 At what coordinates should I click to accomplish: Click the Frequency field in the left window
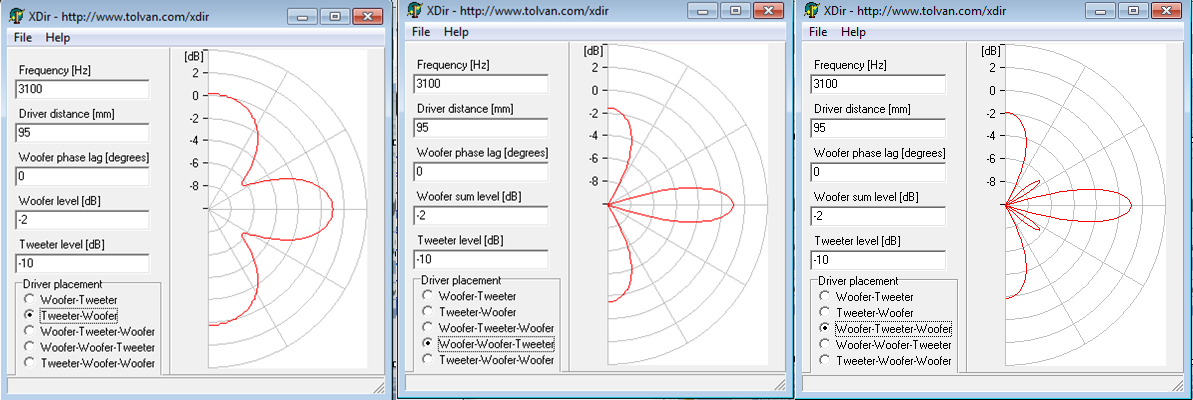pyautogui.click(x=82, y=89)
